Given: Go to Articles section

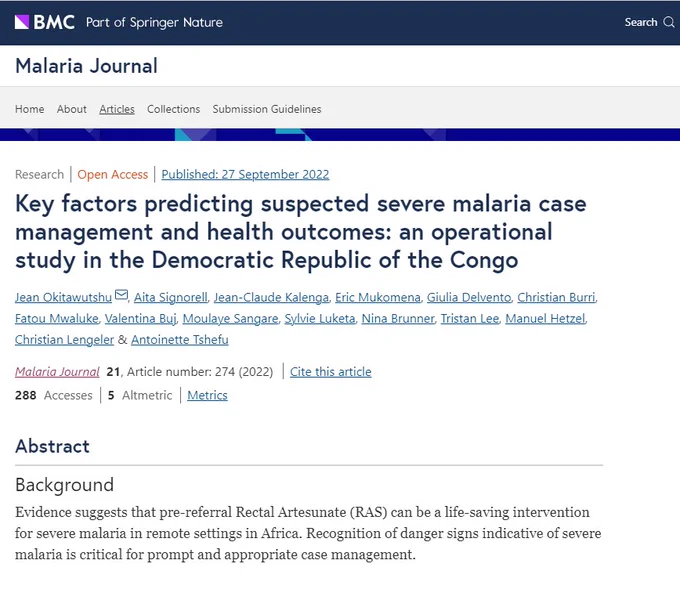Looking at the screenshot, I should [117, 109].
